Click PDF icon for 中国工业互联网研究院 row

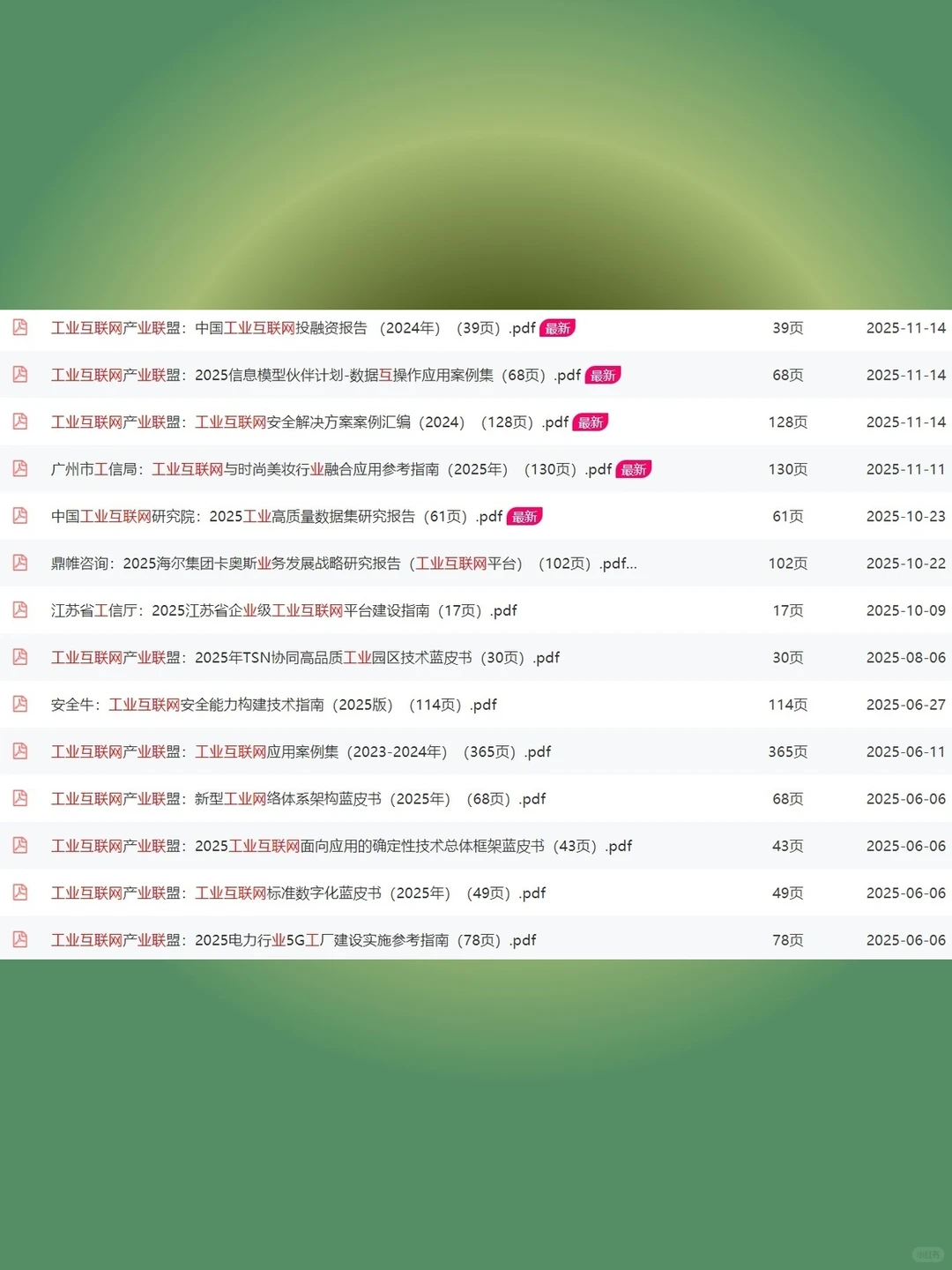tap(20, 516)
